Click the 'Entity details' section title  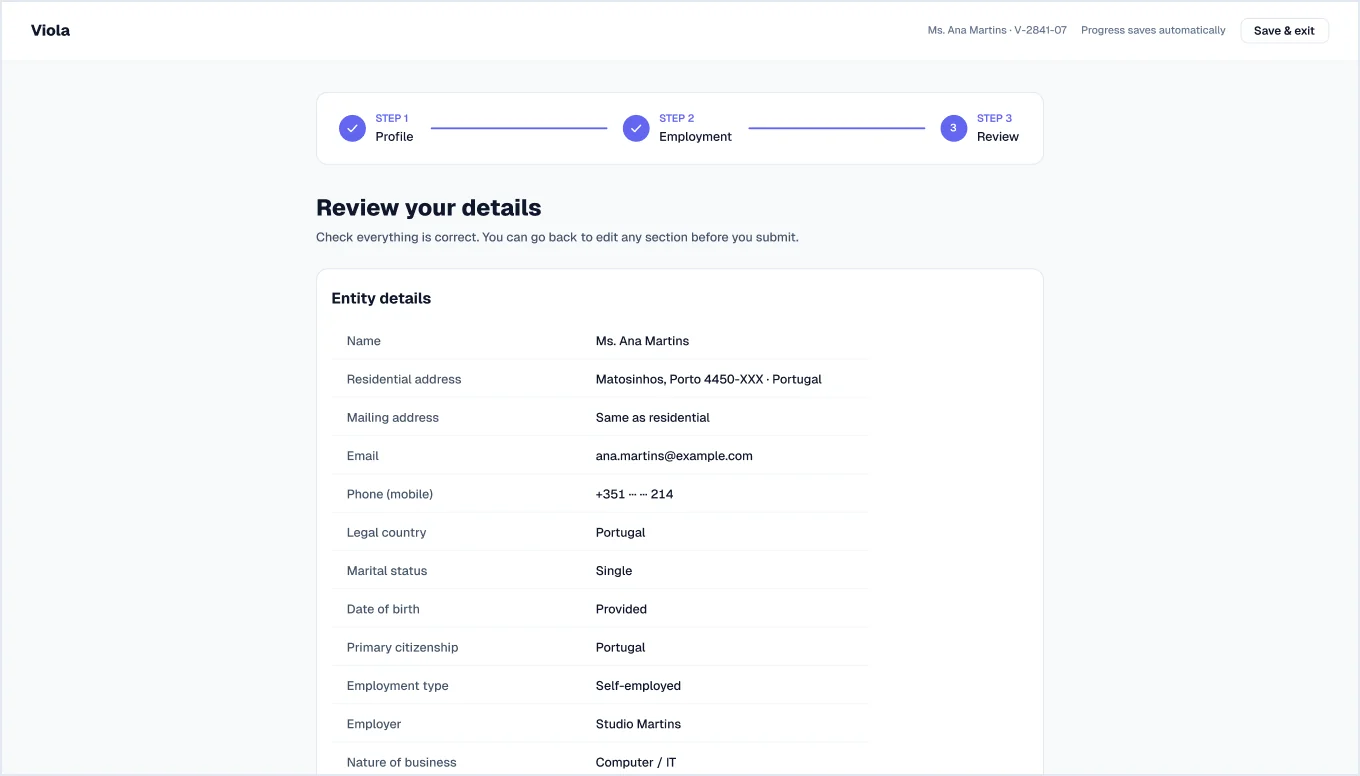click(381, 298)
